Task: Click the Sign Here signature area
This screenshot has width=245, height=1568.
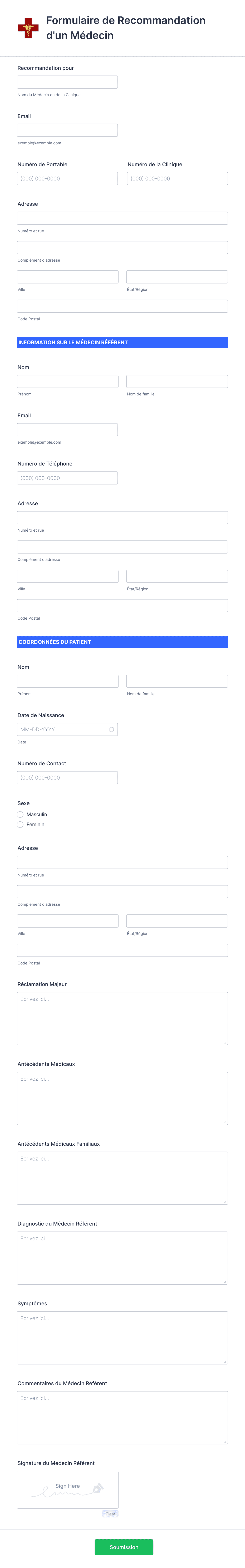Action: click(x=68, y=1489)
